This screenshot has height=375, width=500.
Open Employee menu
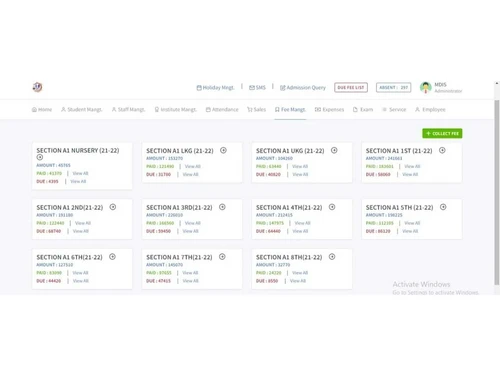pos(430,109)
